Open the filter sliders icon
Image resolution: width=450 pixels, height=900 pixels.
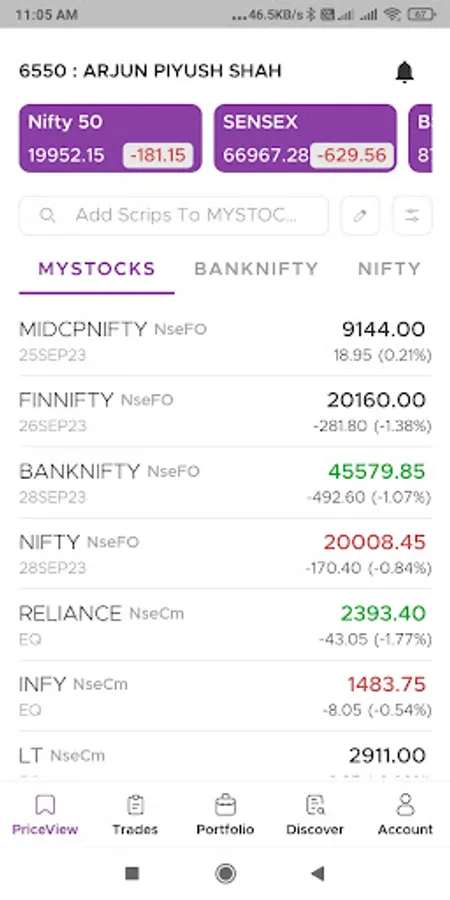[x=412, y=216]
